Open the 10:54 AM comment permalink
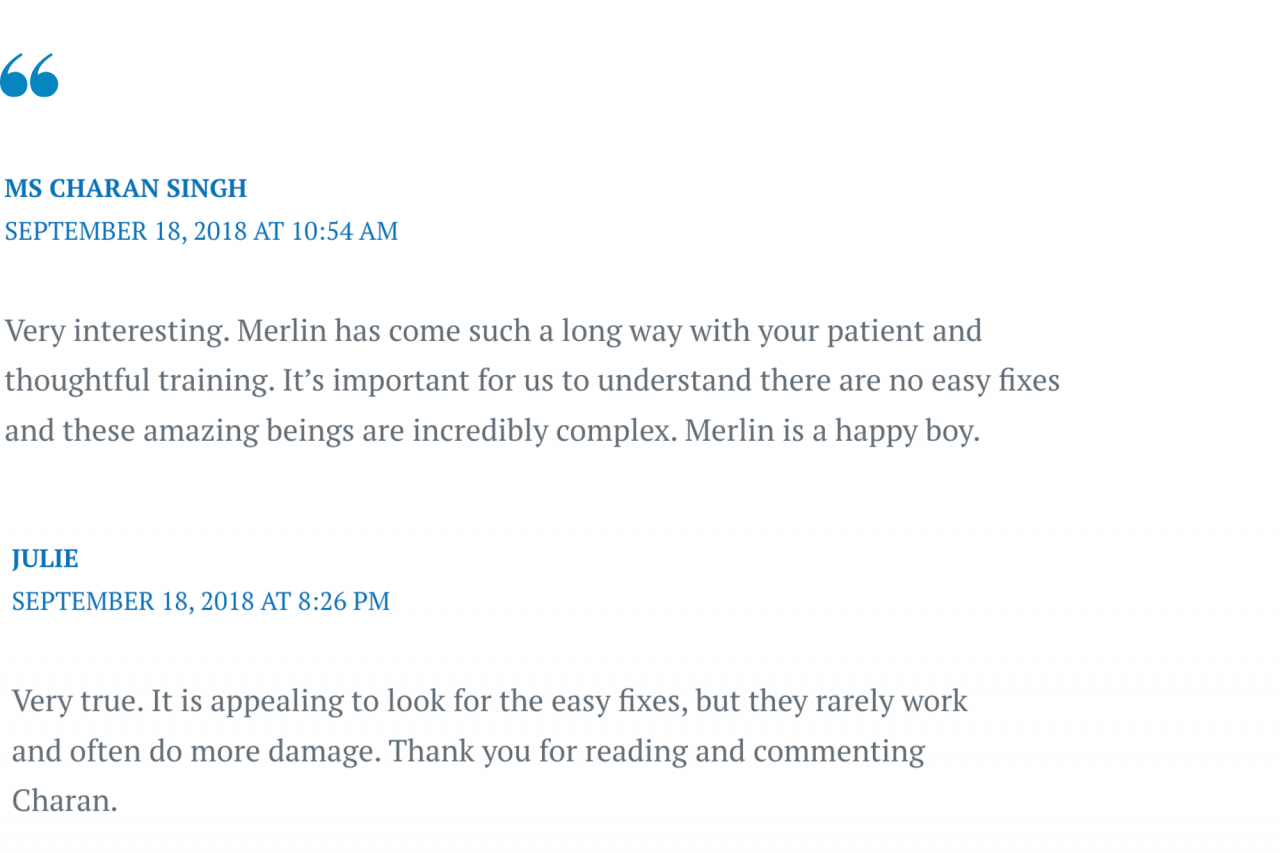 (x=201, y=231)
